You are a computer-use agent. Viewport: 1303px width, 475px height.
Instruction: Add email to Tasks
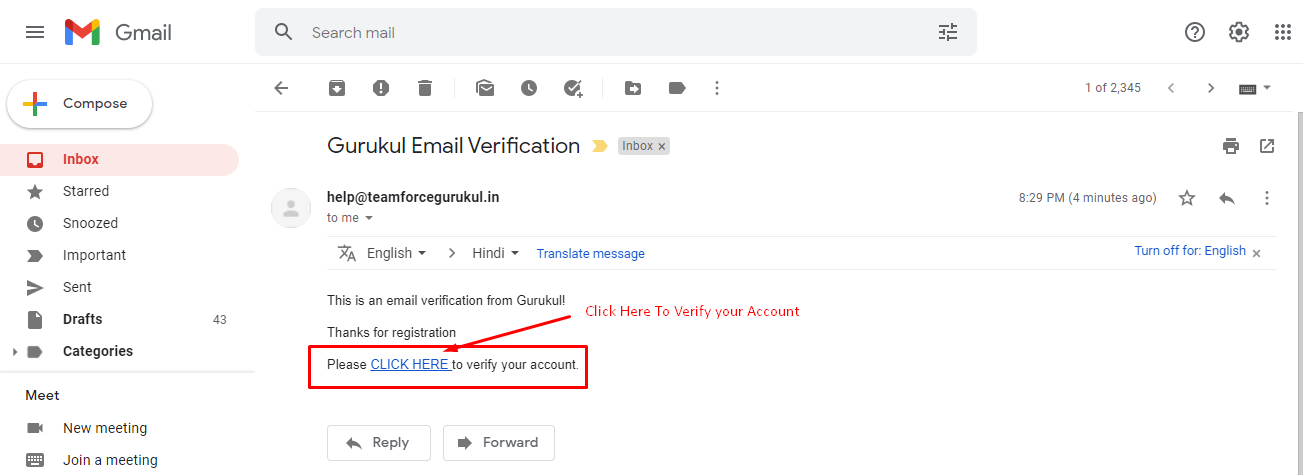(x=573, y=88)
